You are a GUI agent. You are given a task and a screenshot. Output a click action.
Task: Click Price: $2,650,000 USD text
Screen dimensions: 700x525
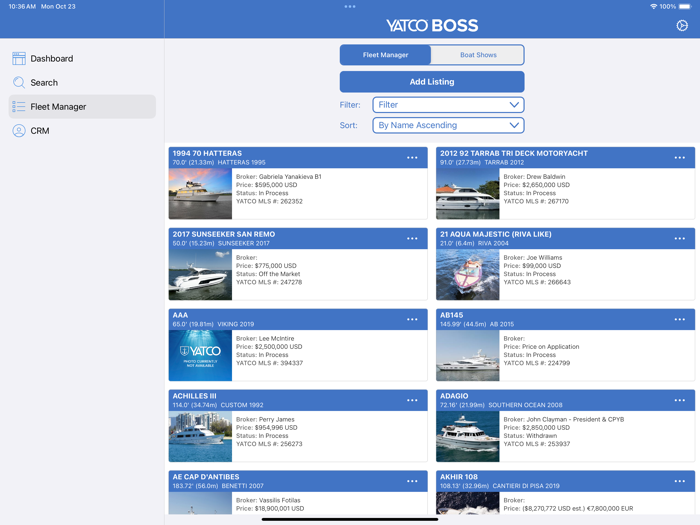[536, 185]
